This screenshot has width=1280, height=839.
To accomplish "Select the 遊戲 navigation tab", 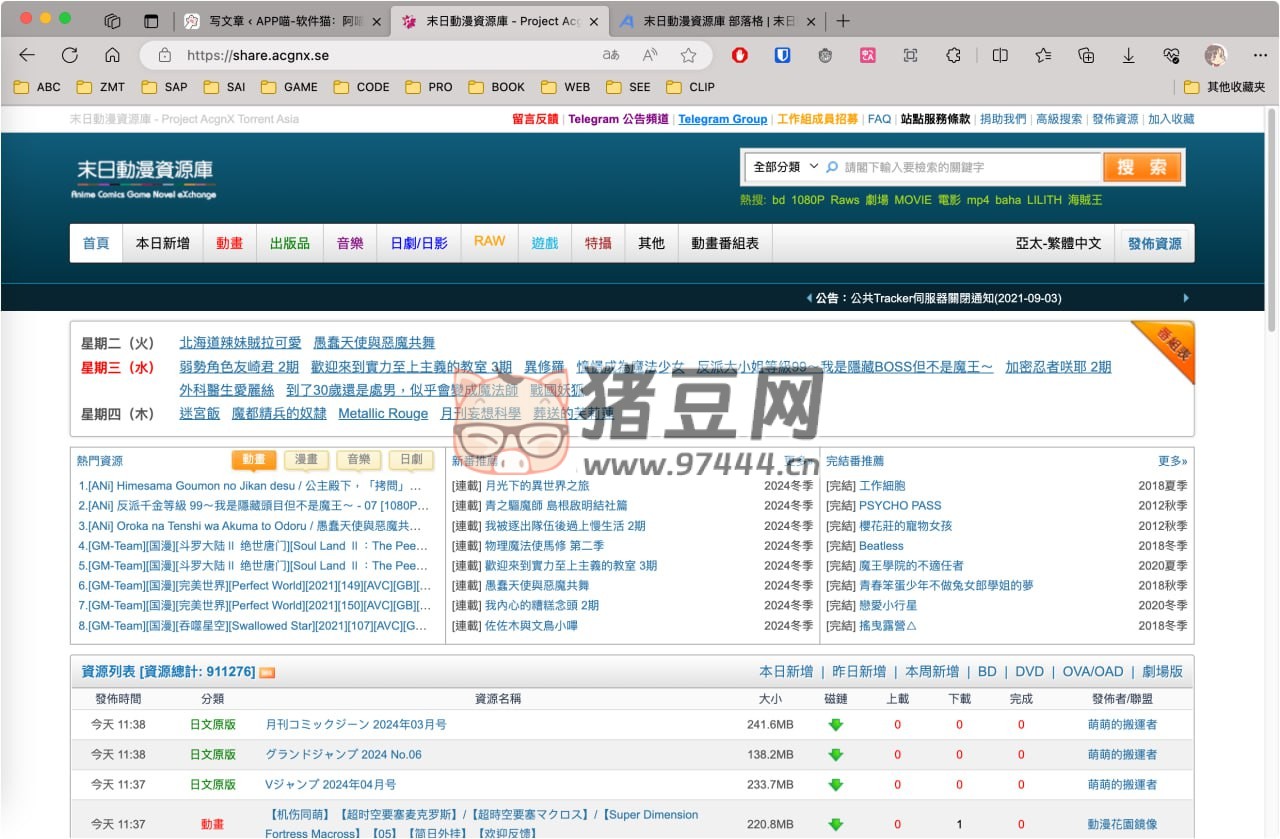I will [x=544, y=242].
